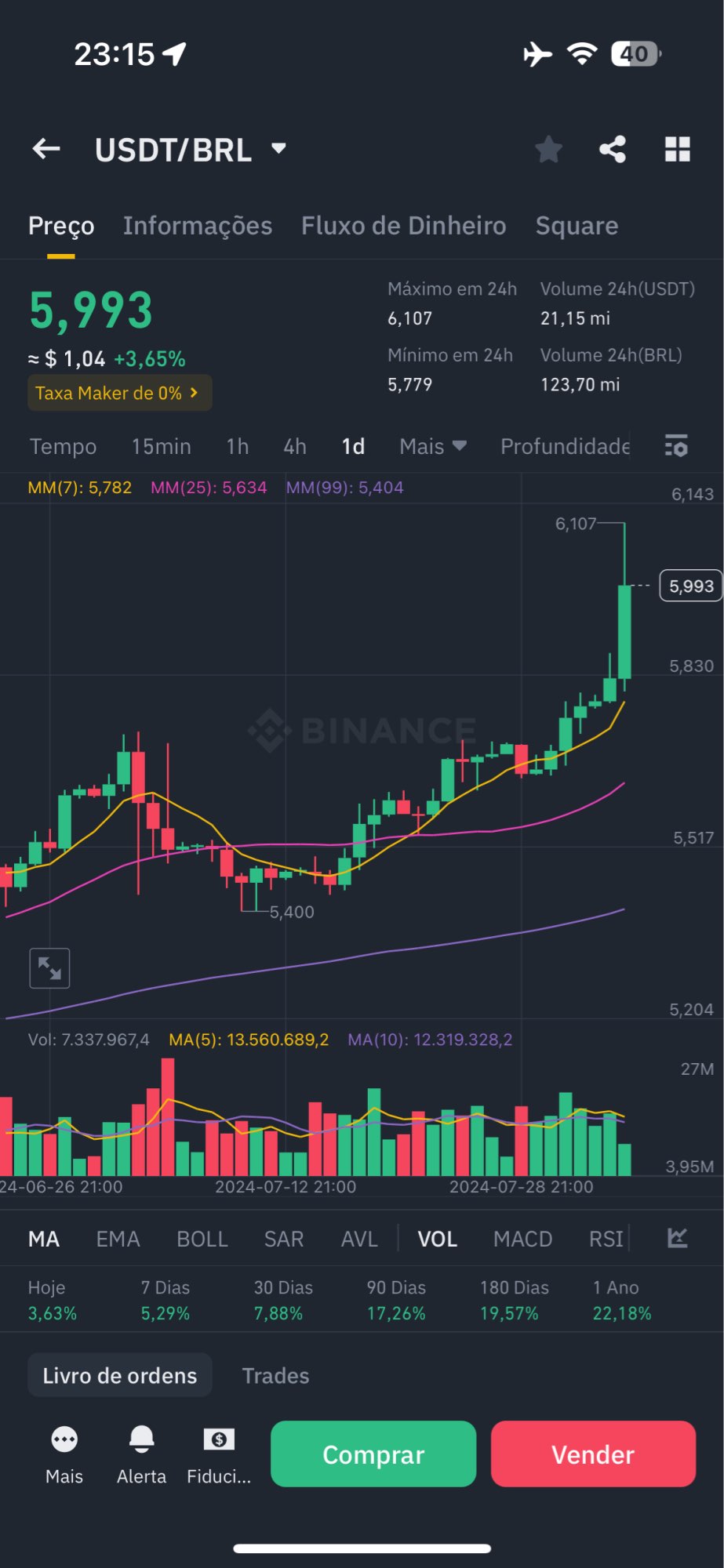
Task: Enable the MA indicator
Action: coord(44,1240)
